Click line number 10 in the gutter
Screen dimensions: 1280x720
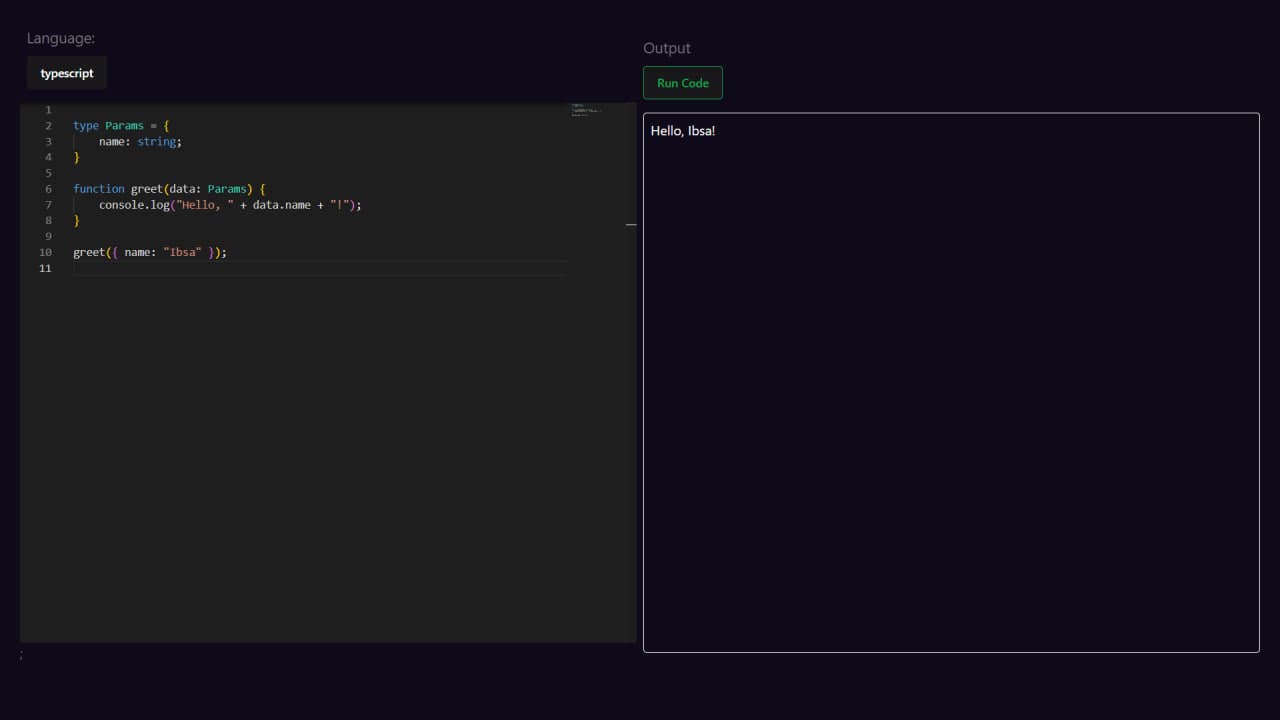pos(45,252)
